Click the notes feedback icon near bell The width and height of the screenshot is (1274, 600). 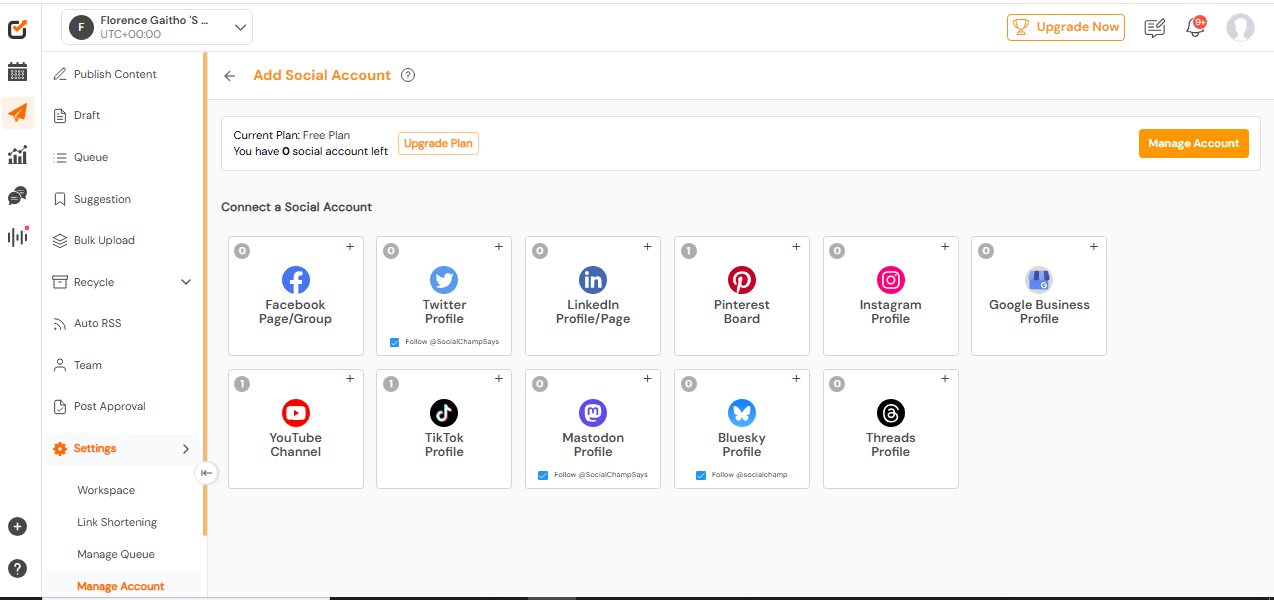point(1155,28)
